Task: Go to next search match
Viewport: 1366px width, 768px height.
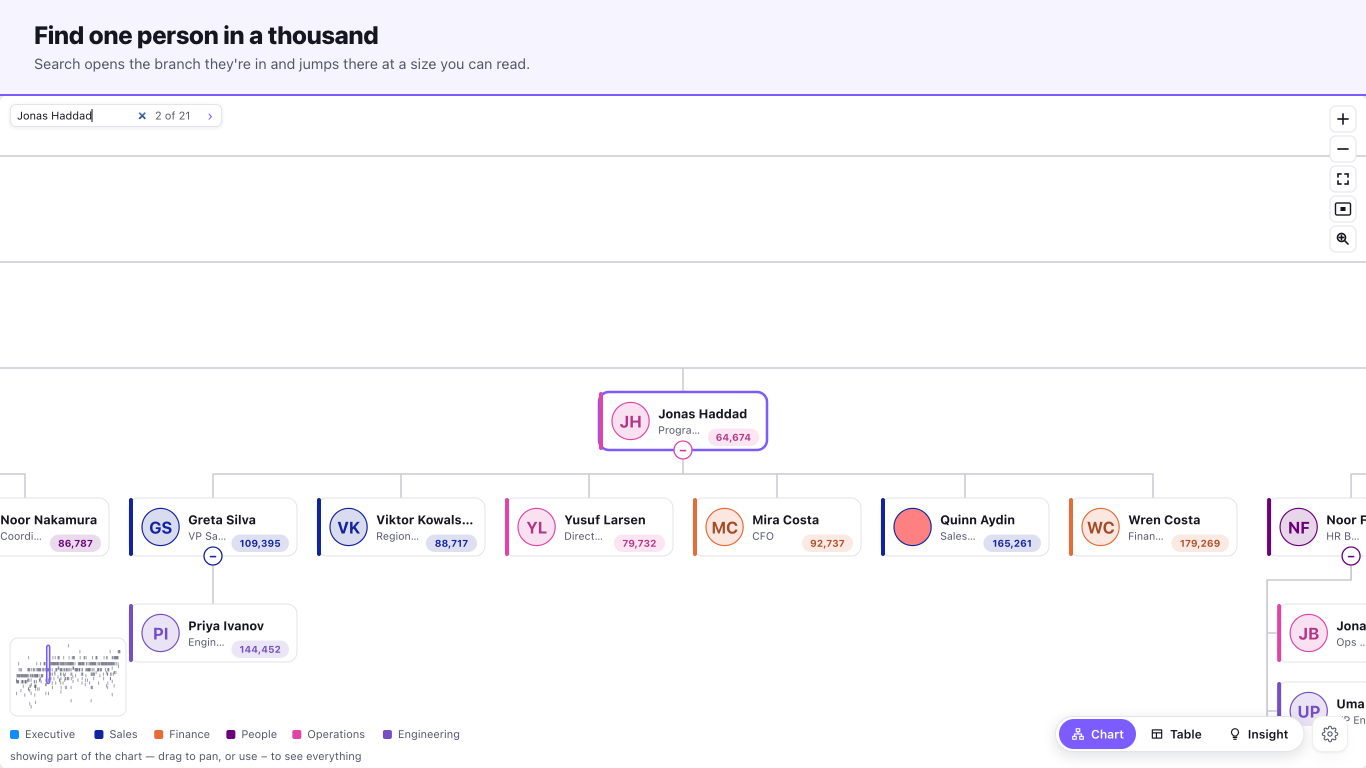Action: 210,116
